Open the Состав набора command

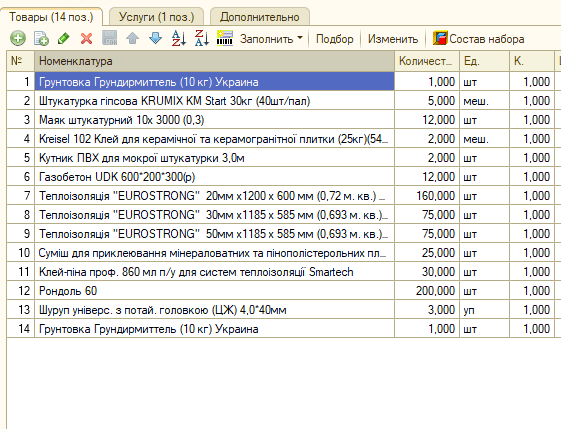tap(479, 39)
